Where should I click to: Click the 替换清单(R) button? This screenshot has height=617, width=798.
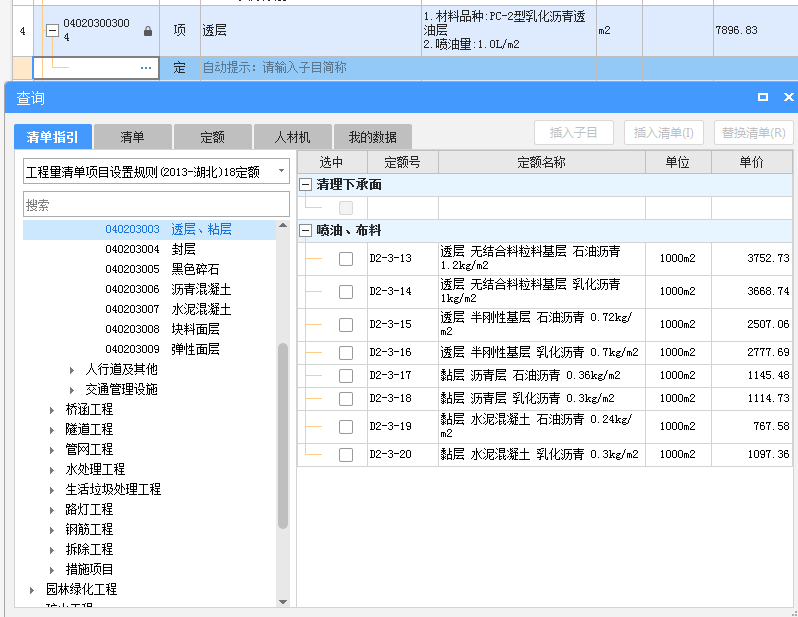pos(754,133)
